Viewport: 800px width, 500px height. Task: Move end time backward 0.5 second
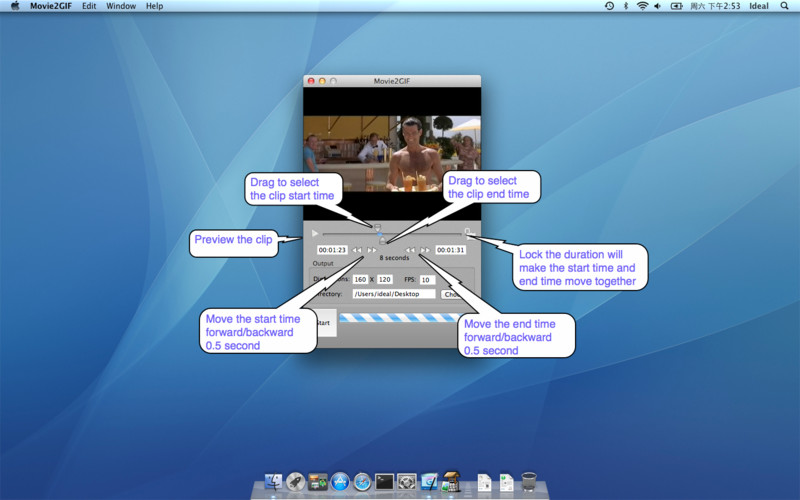(410, 250)
